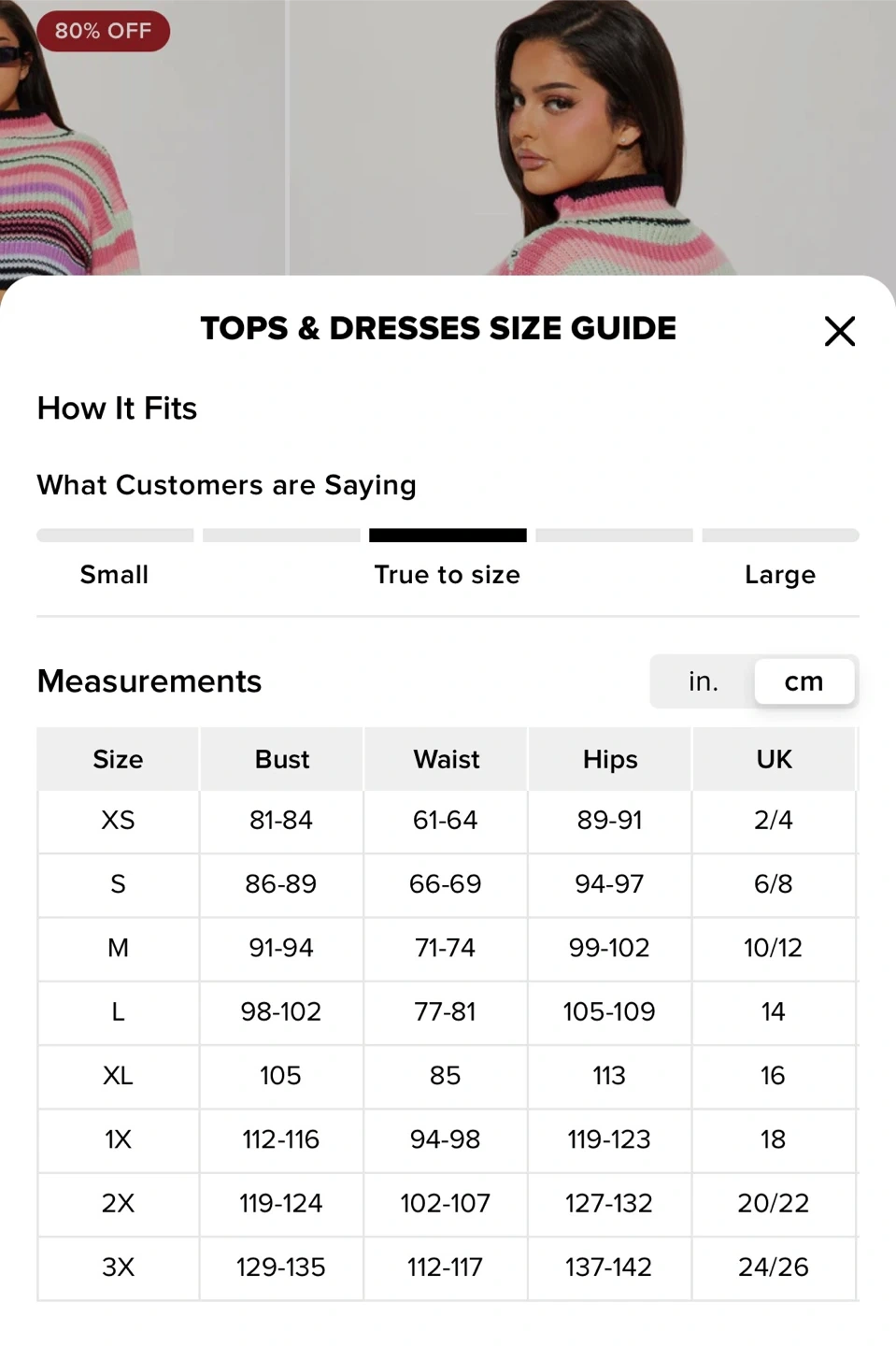Screen dimensions: 896x1346
Task: Click the Hips column header
Action: coord(610,759)
